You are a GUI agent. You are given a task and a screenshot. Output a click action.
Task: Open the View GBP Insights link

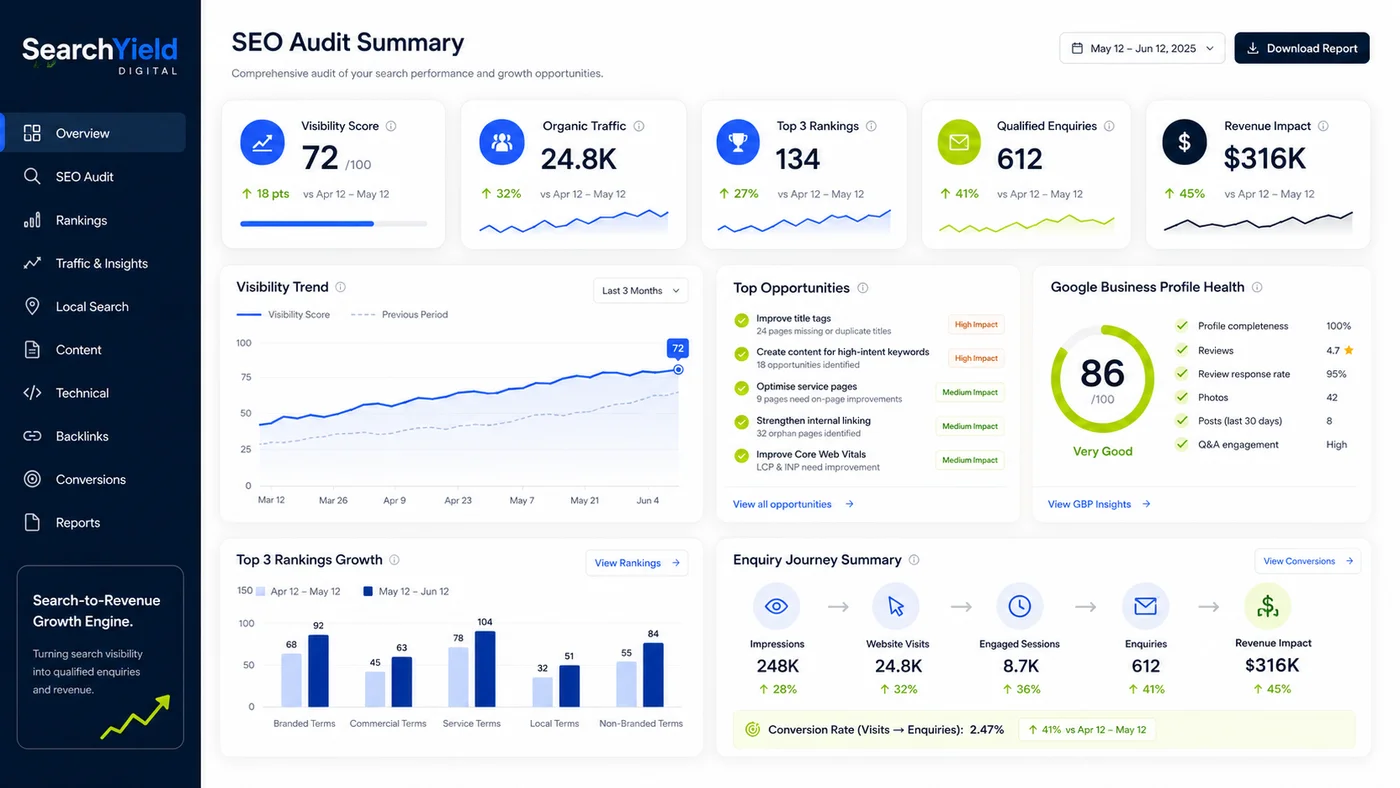[1099, 504]
